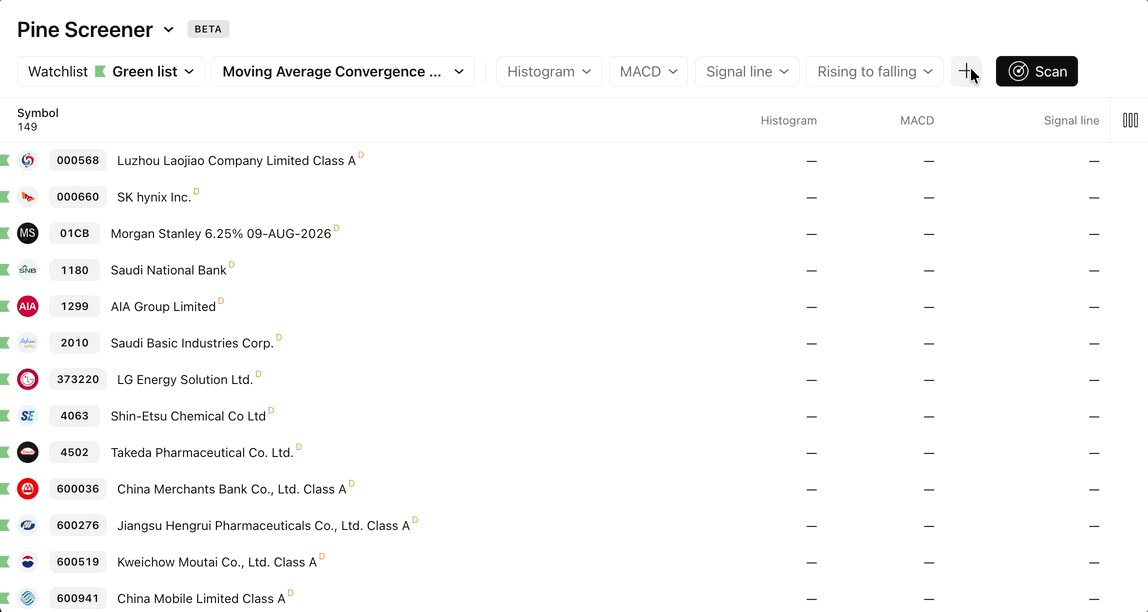The width and height of the screenshot is (1148, 612).
Task: Sort by Histogram column header
Action: [x=789, y=120]
